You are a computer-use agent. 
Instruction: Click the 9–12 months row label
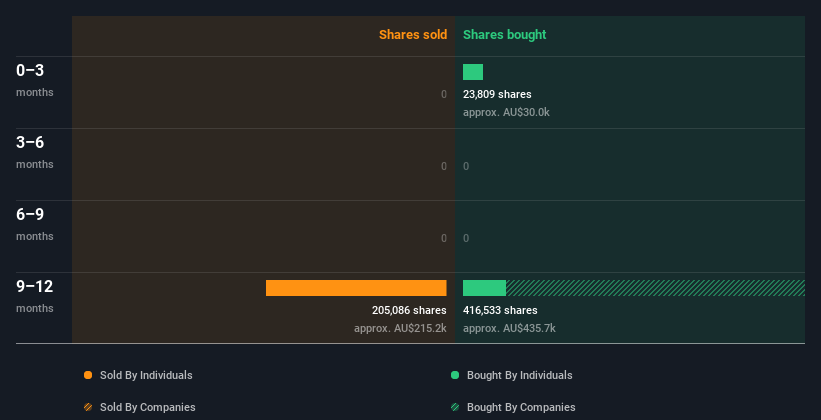pos(35,296)
